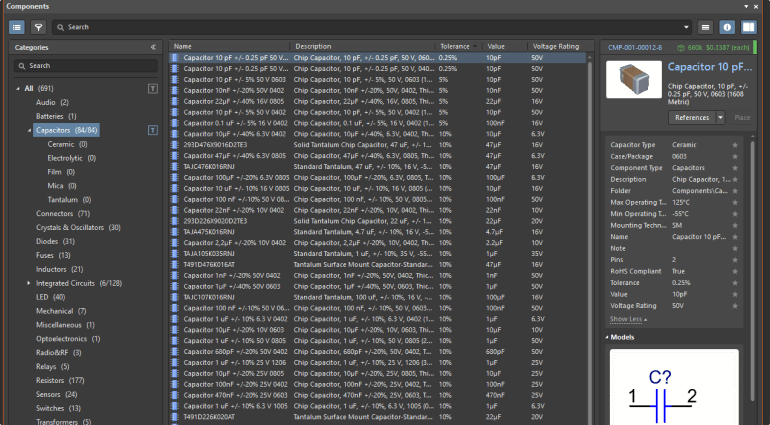Click the T icon beside Capacitors category

pos(152,130)
